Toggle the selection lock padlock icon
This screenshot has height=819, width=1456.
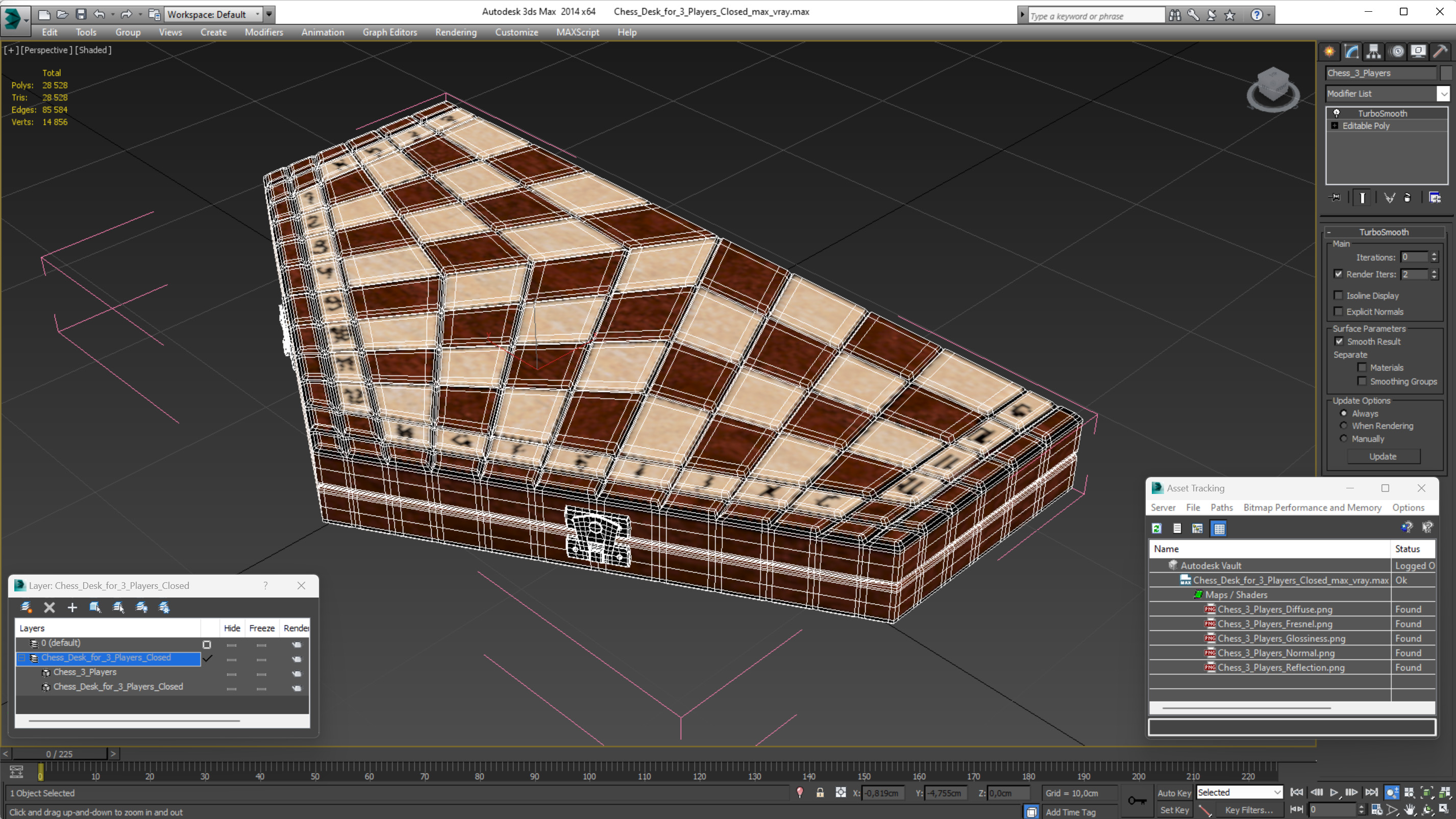pyautogui.click(x=820, y=792)
